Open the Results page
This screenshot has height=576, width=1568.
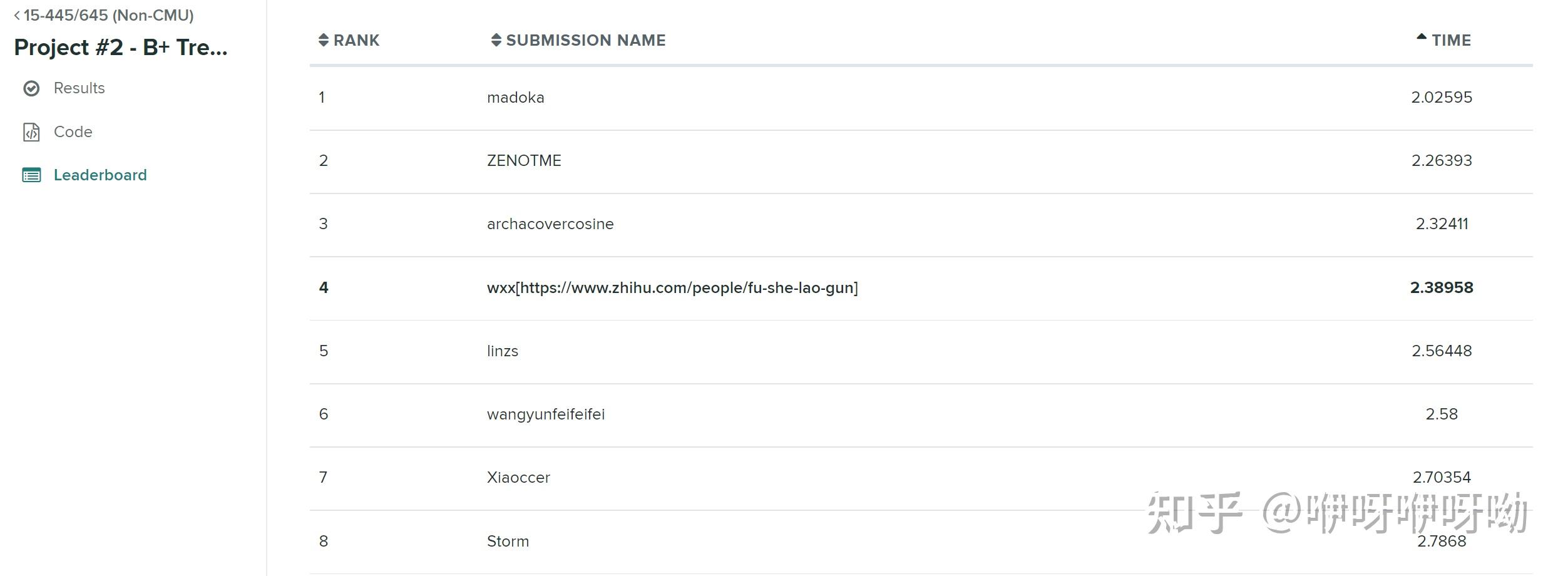(79, 88)
